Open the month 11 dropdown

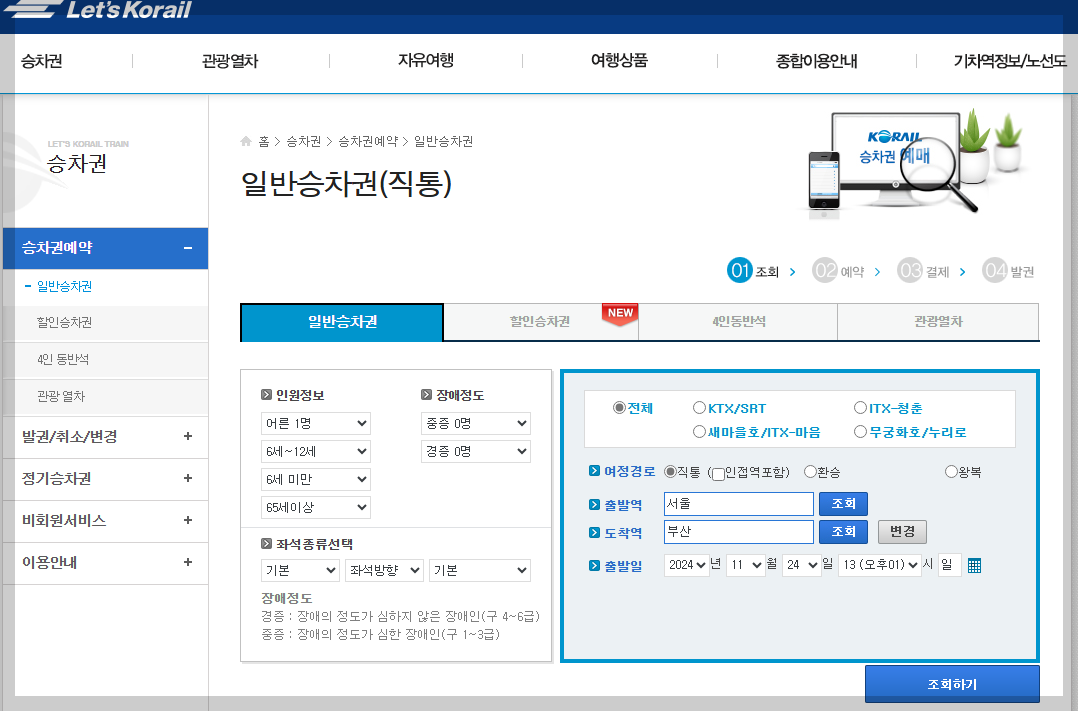(x=746, y=565)
